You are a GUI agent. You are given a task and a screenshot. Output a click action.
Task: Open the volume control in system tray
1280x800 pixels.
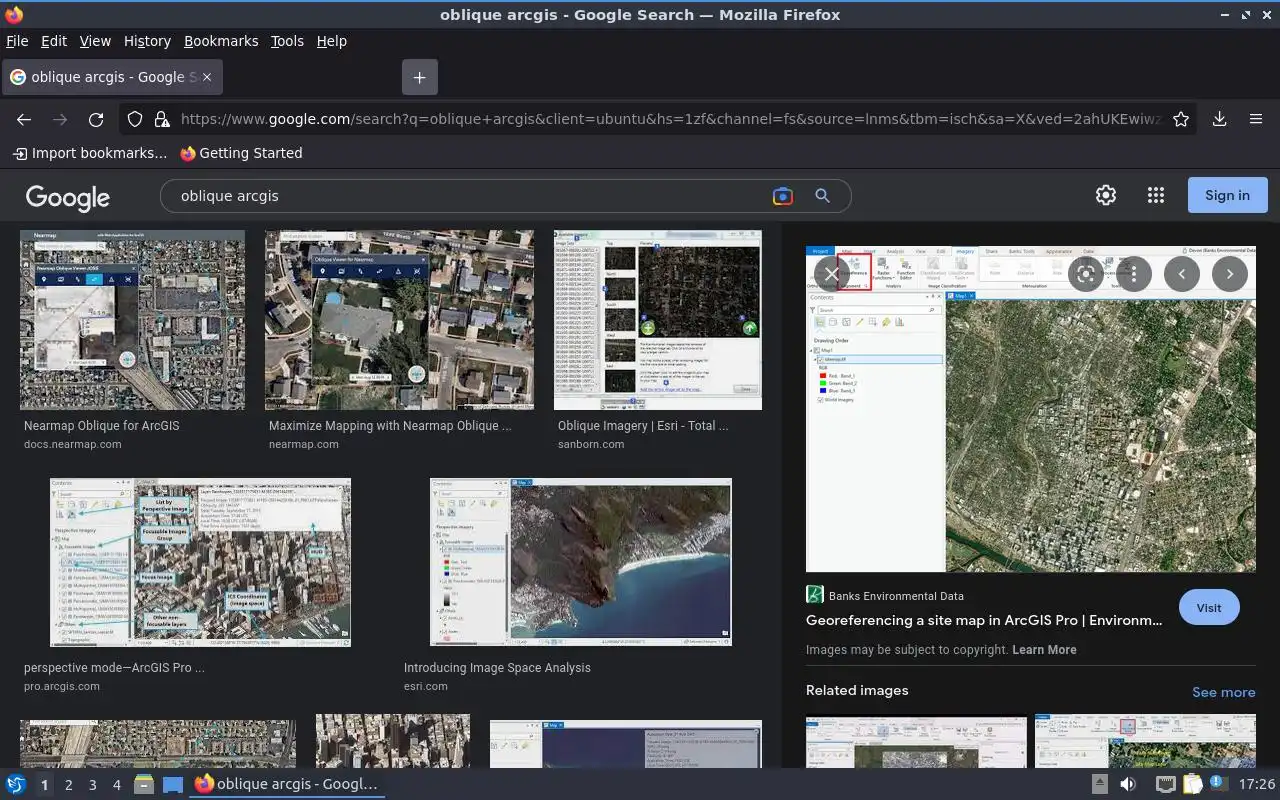pos(1128,784)
